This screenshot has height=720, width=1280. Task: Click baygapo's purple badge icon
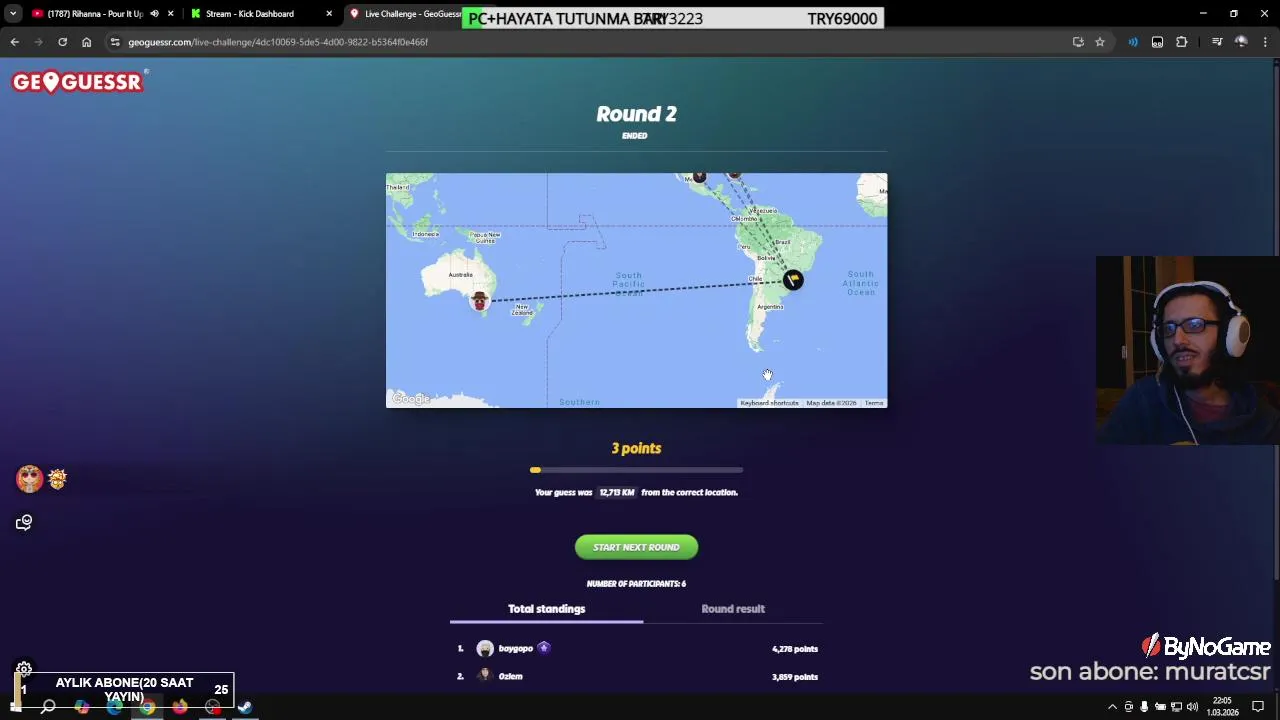pyautogui.click(x=544, y=648)
